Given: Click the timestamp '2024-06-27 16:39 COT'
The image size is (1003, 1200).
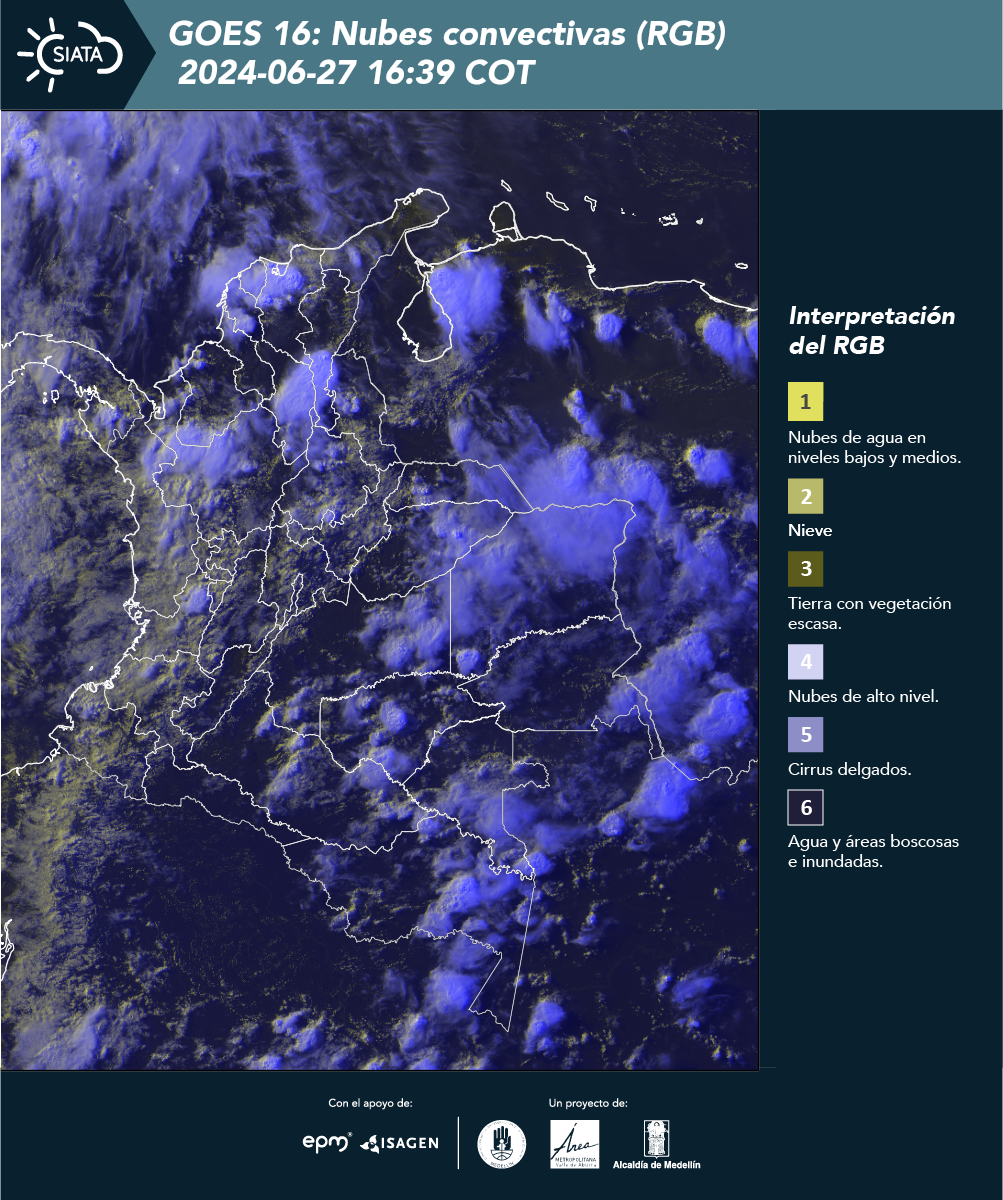Looking at the screenshot, I should point(356,72).
